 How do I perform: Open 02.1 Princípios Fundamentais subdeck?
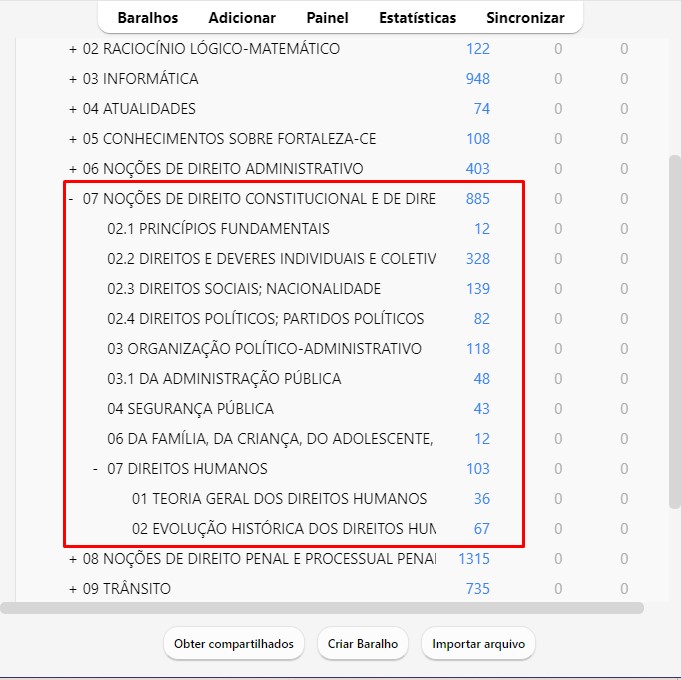[x=218, y=229]
